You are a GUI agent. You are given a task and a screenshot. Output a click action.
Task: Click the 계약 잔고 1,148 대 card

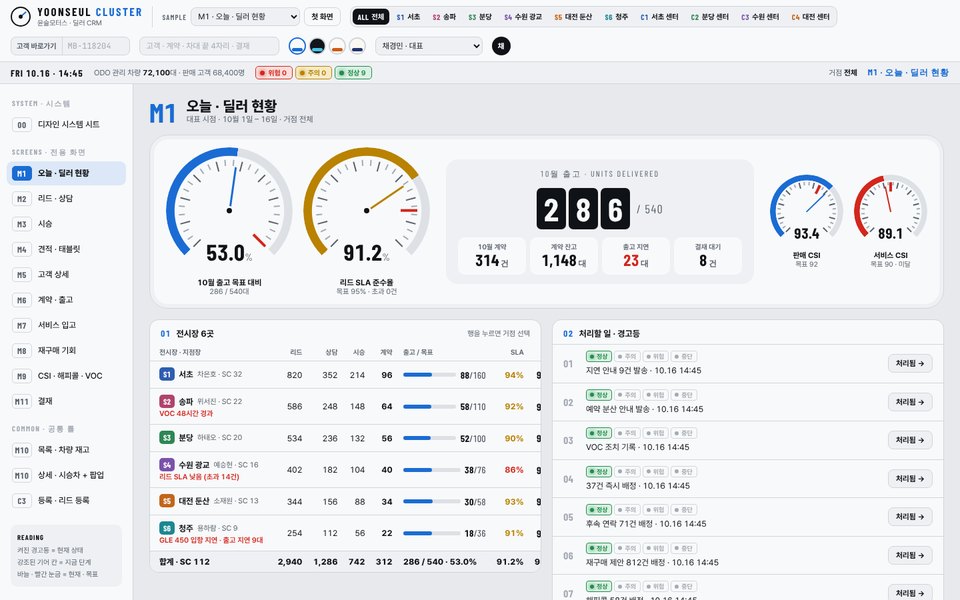pyautogui.click(x=564, y=256)
